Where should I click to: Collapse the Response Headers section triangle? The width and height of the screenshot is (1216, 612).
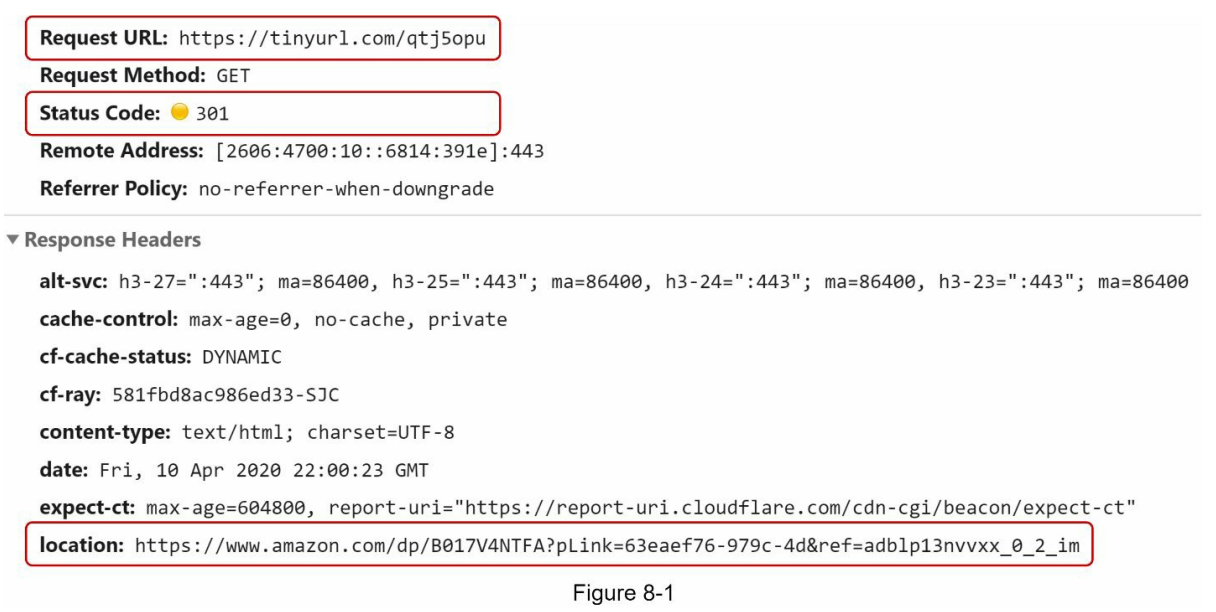click(13, 241)
